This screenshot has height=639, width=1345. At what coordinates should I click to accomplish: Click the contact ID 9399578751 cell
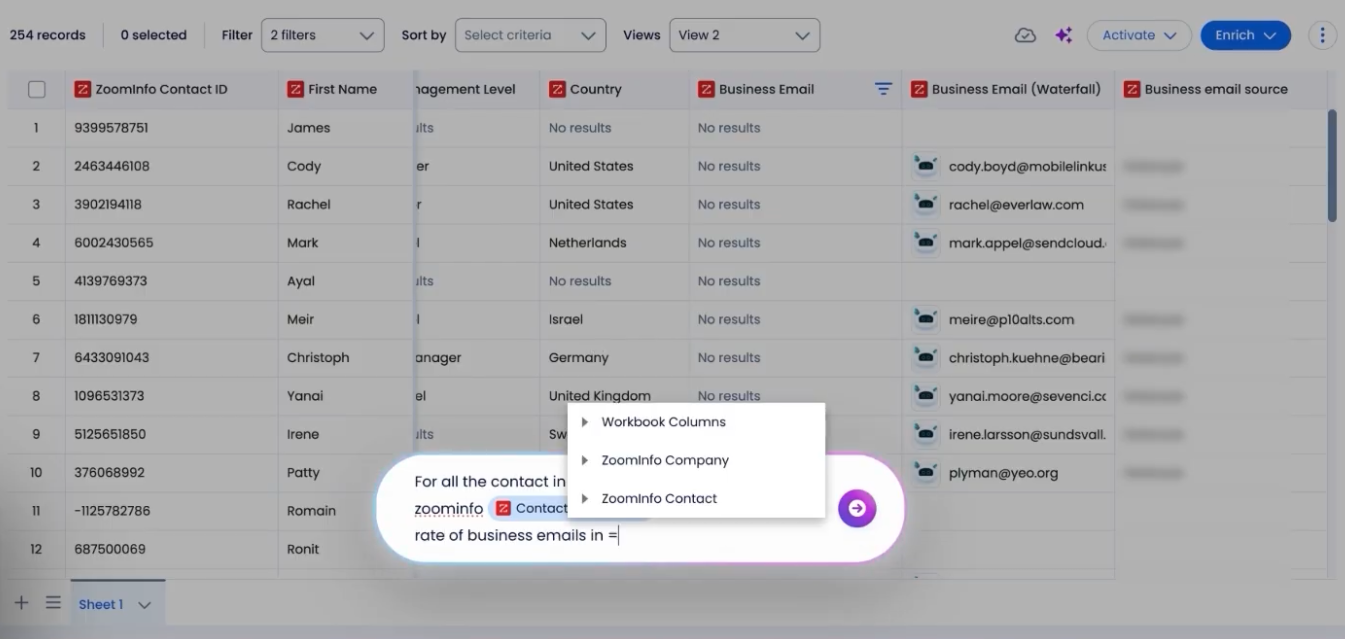click(171, 128)
